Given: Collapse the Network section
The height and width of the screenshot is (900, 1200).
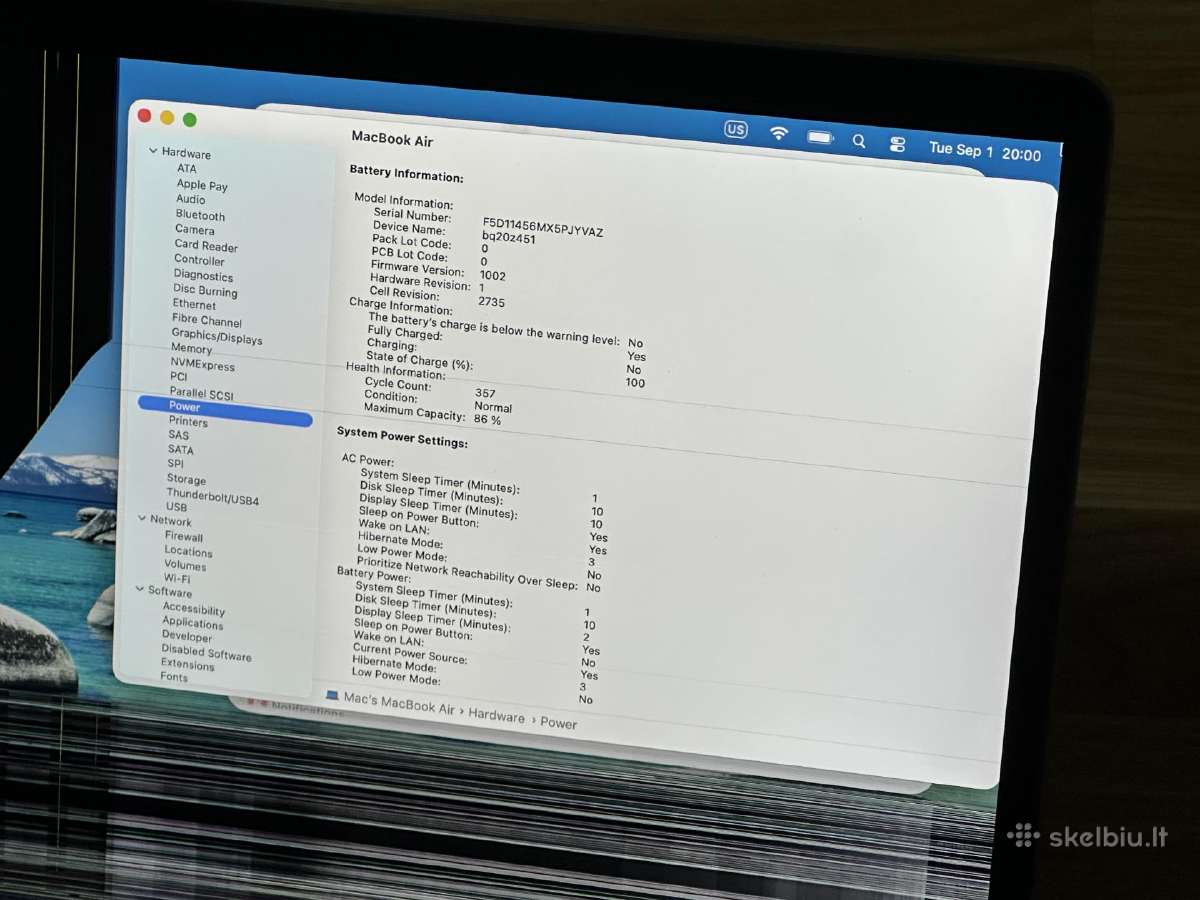Looking at the screenshot, I should tap(142, 519).
